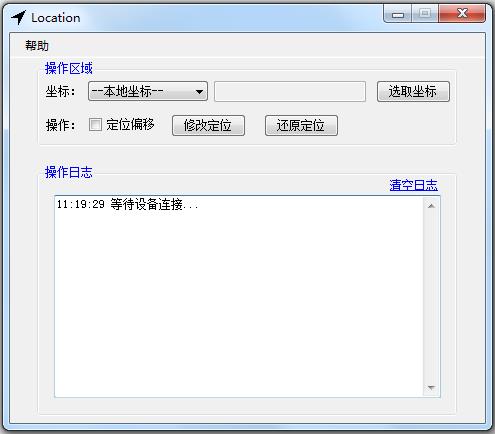Viewport: 495px width, 434px height.
Task: Click the log scrollbar up arrow
Action: [x=431, y=206]
